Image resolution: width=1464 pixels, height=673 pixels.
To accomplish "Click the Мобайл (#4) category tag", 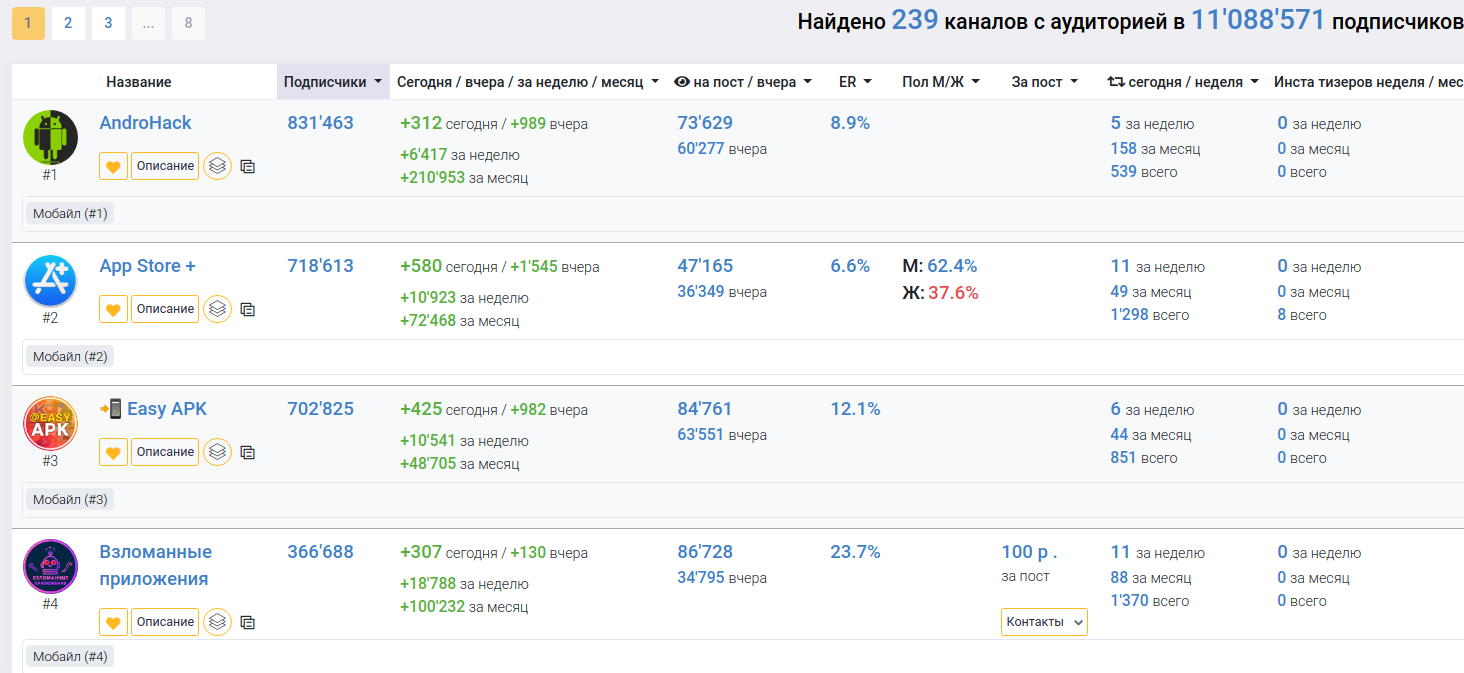I will [70, 657].
